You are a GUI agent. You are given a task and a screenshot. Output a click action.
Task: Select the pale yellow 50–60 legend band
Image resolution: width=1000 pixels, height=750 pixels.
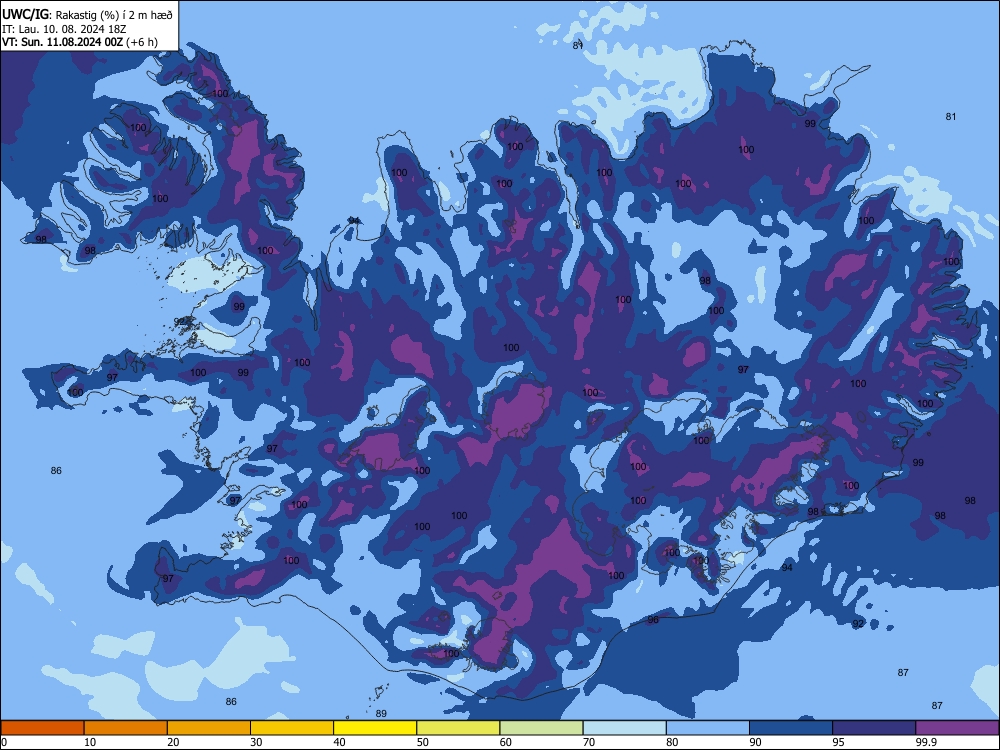458,728
